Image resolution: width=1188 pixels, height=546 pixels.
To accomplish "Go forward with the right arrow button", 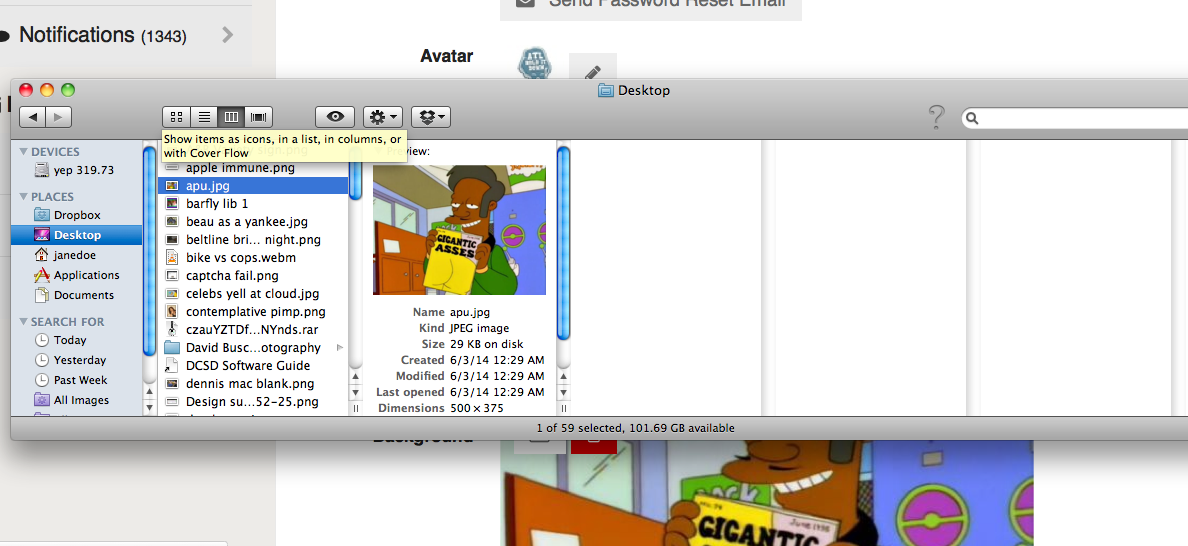I will (59, 117).
